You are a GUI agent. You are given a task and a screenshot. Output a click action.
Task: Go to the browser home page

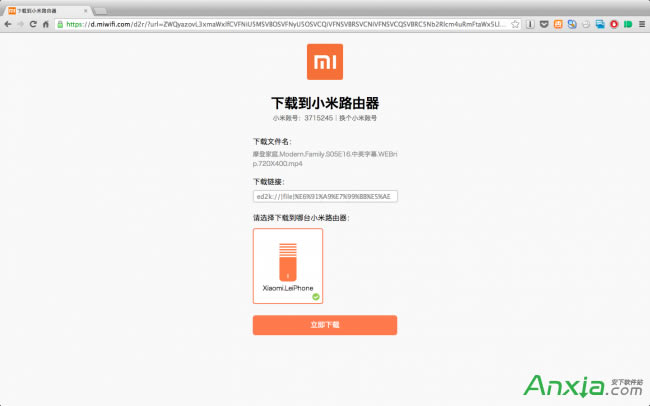tap(46, 23)
